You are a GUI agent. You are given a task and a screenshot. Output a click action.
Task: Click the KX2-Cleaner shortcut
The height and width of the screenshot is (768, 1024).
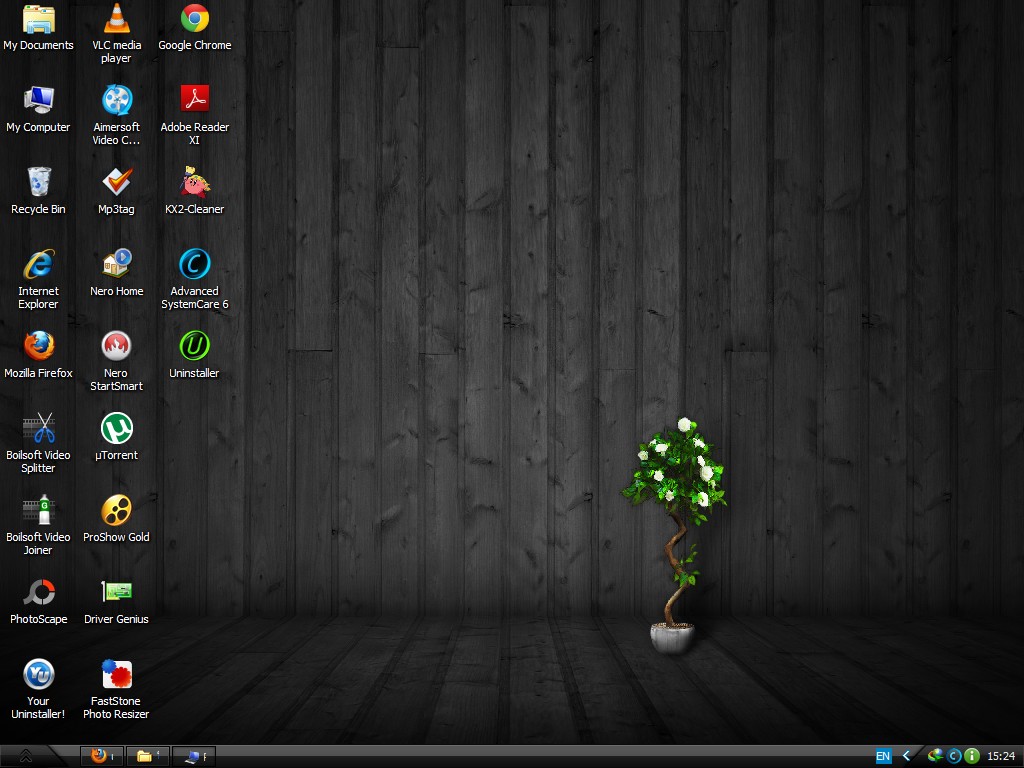tap(194, 182)
